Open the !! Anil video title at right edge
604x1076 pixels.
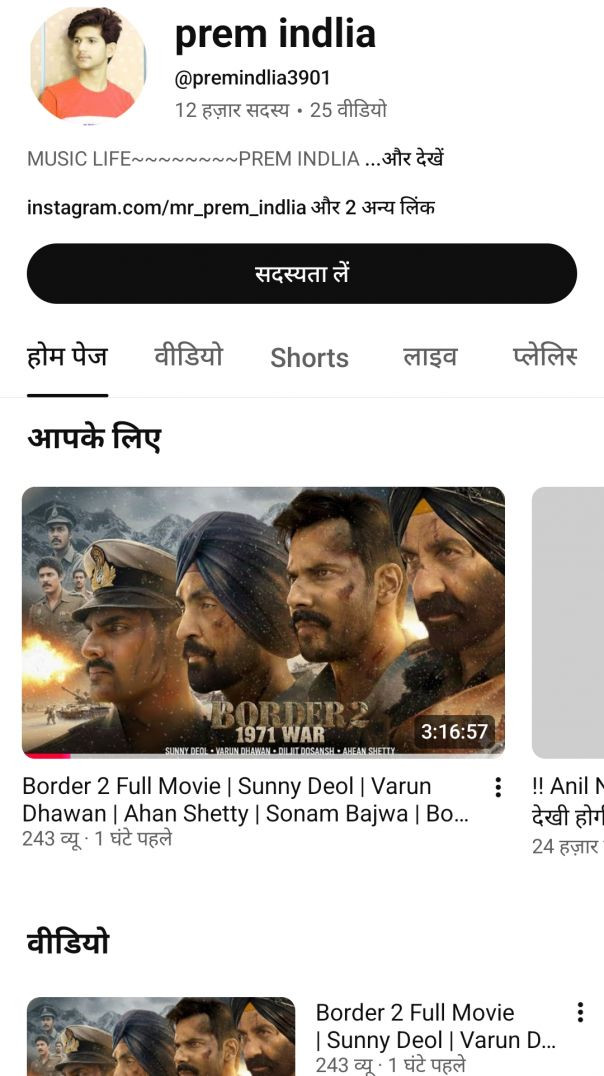[x=568, y=800]
